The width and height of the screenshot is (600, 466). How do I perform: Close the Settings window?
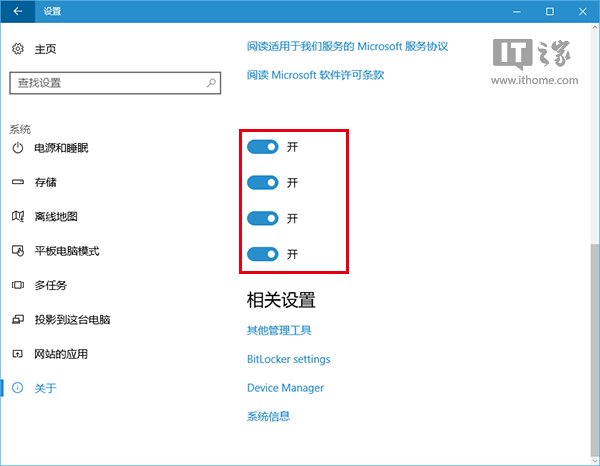pyautogui.click(x=582, y=11)
